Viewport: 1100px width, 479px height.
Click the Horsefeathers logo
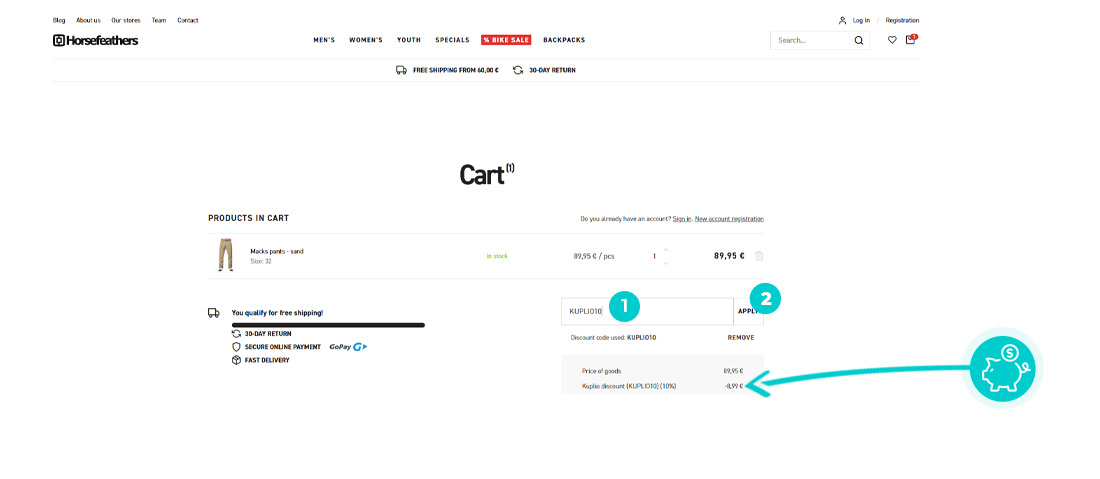tap(95, 40)
